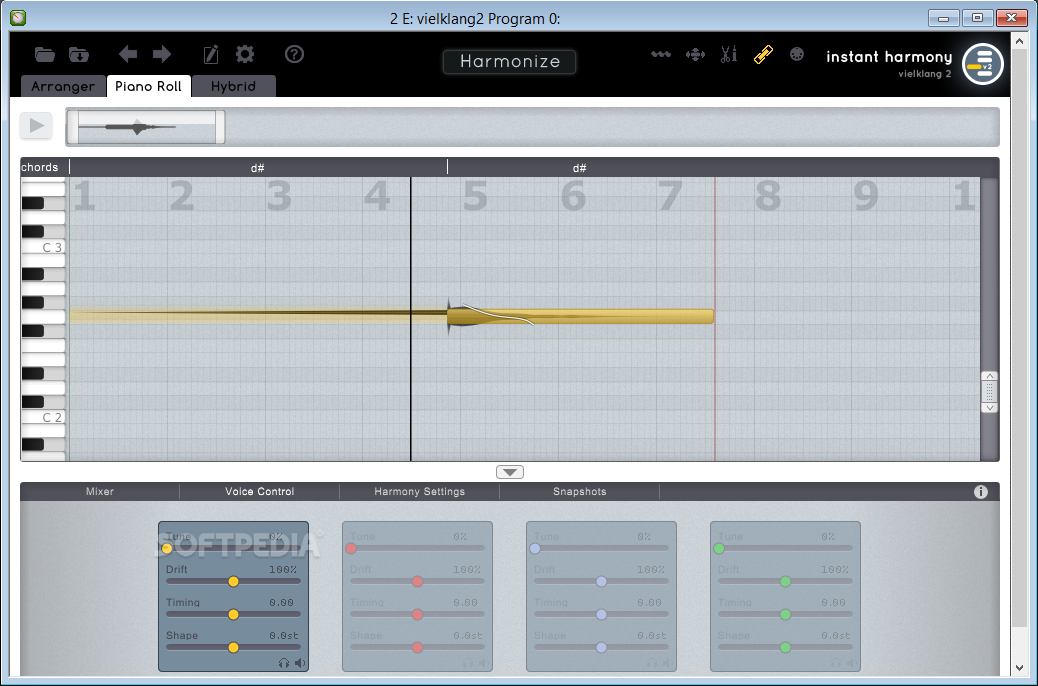Toggle headphones solo on red voice

click(x=468, y=663)
